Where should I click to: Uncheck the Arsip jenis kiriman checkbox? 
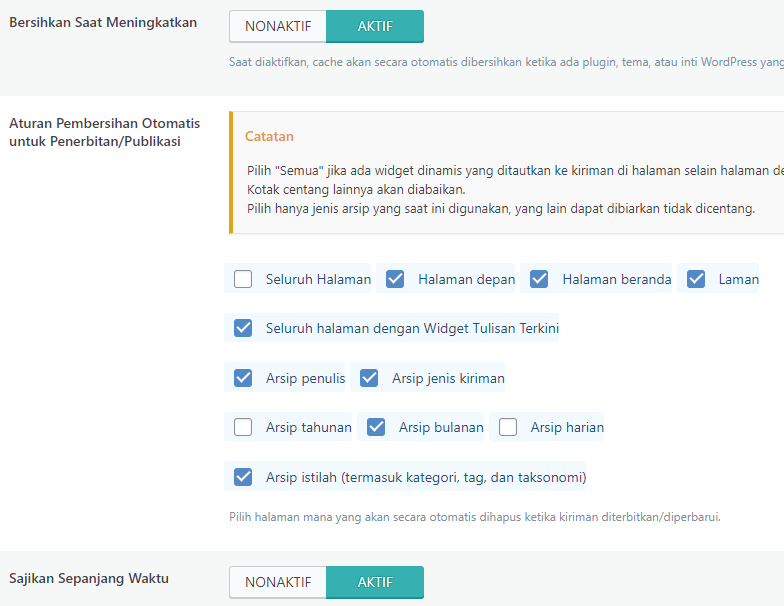tap(369, 378)
